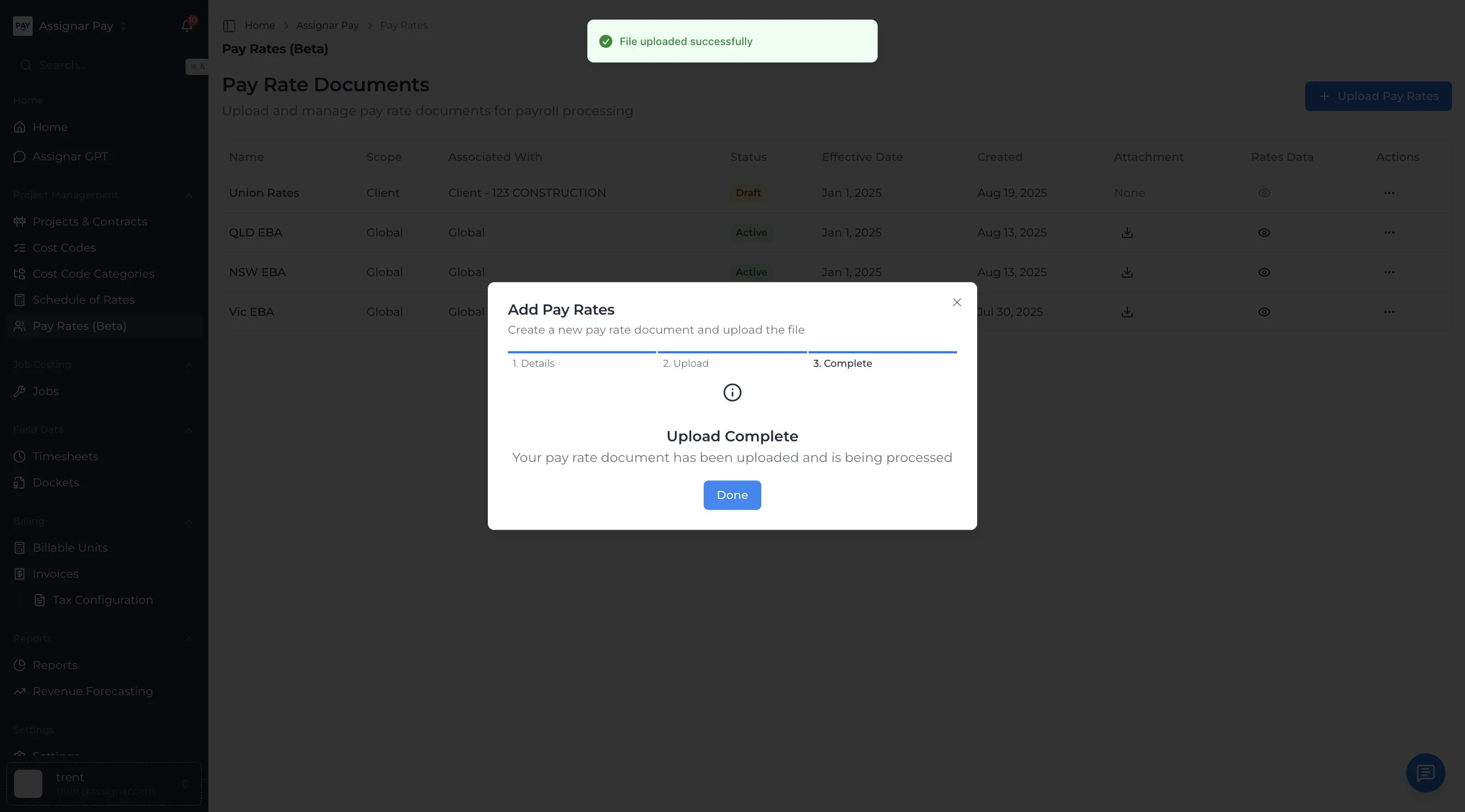Click the 3. Complete progress step
1465x812 pixels.
click(x=842, y=364)
